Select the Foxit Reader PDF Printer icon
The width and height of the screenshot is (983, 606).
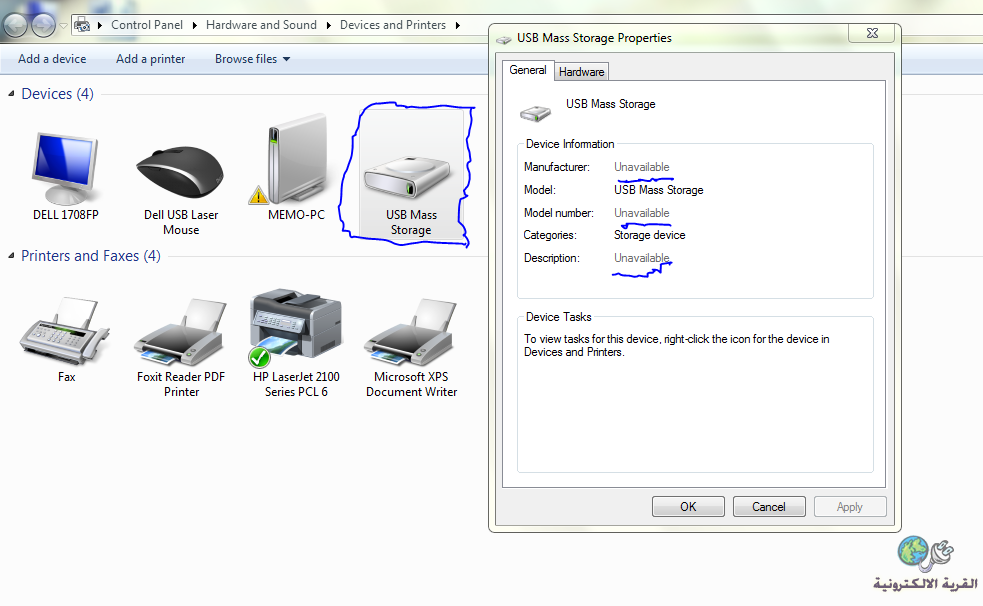click(181, 332)
